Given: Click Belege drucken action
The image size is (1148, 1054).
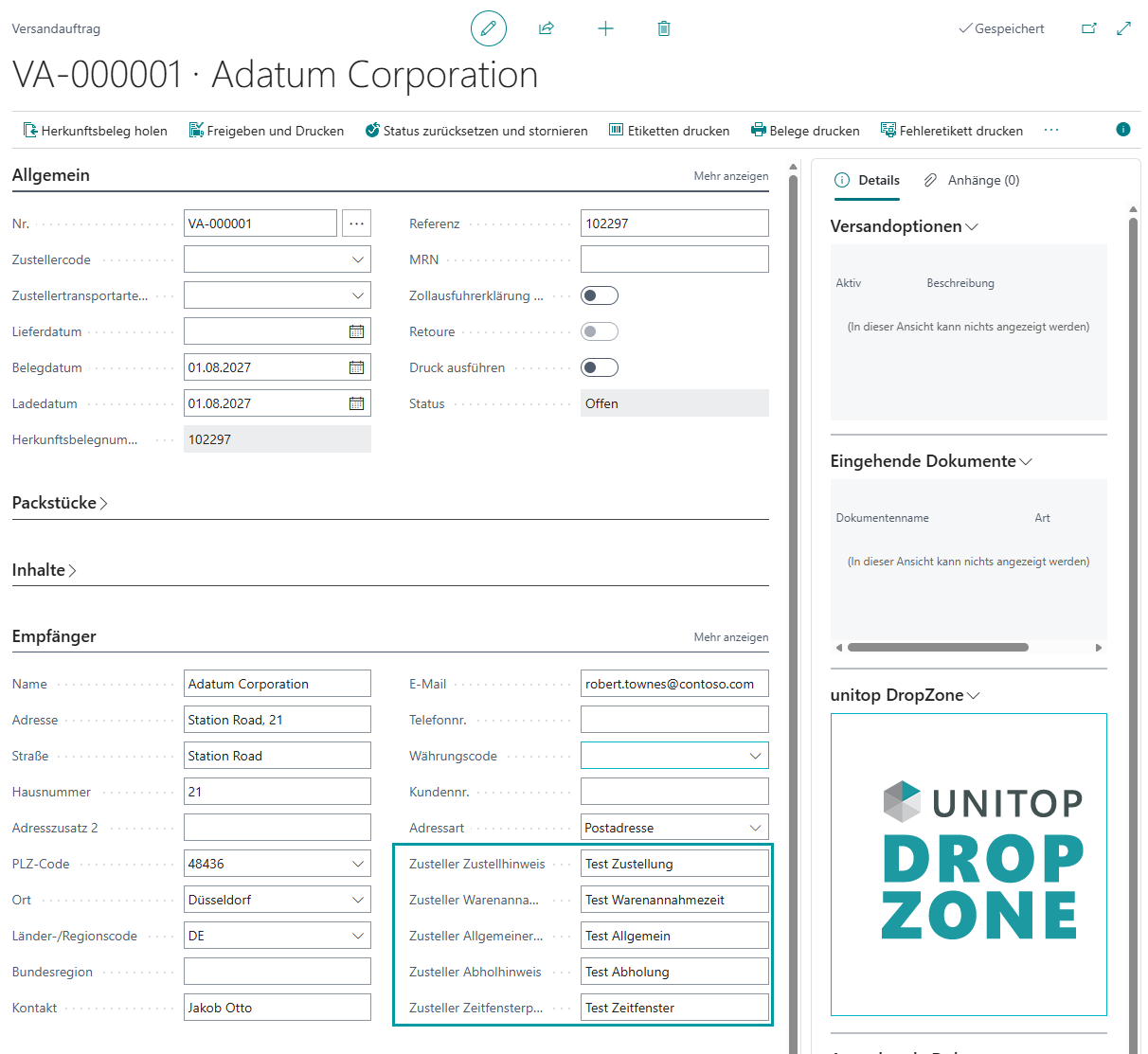Looking at the screenshot, I should 805,131.
